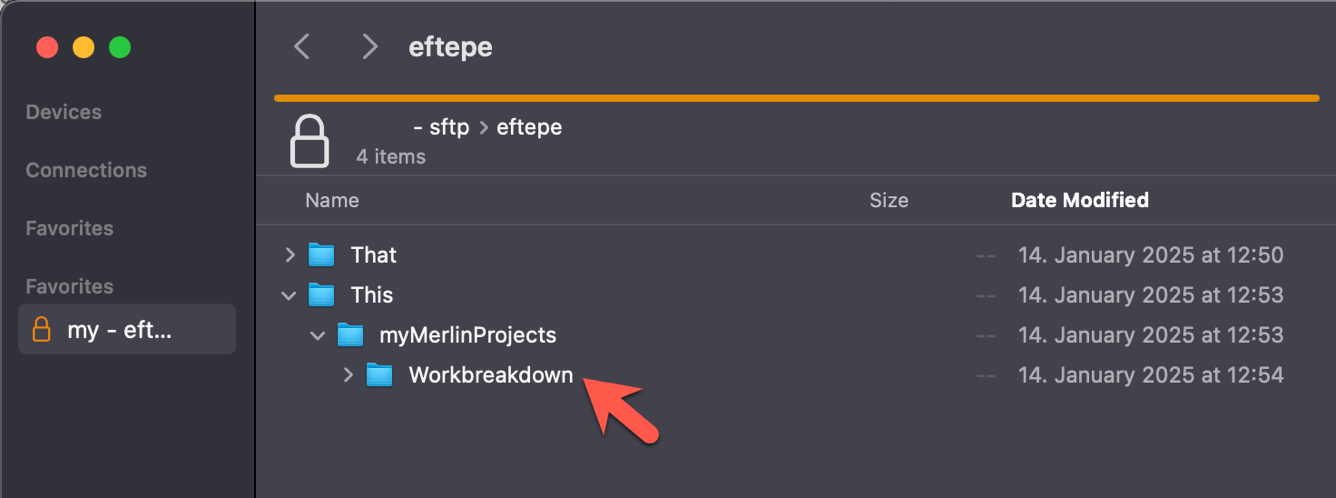Sort by the Name column header
The width and height of the screenshot is (1336, 498).
point(332,200)
